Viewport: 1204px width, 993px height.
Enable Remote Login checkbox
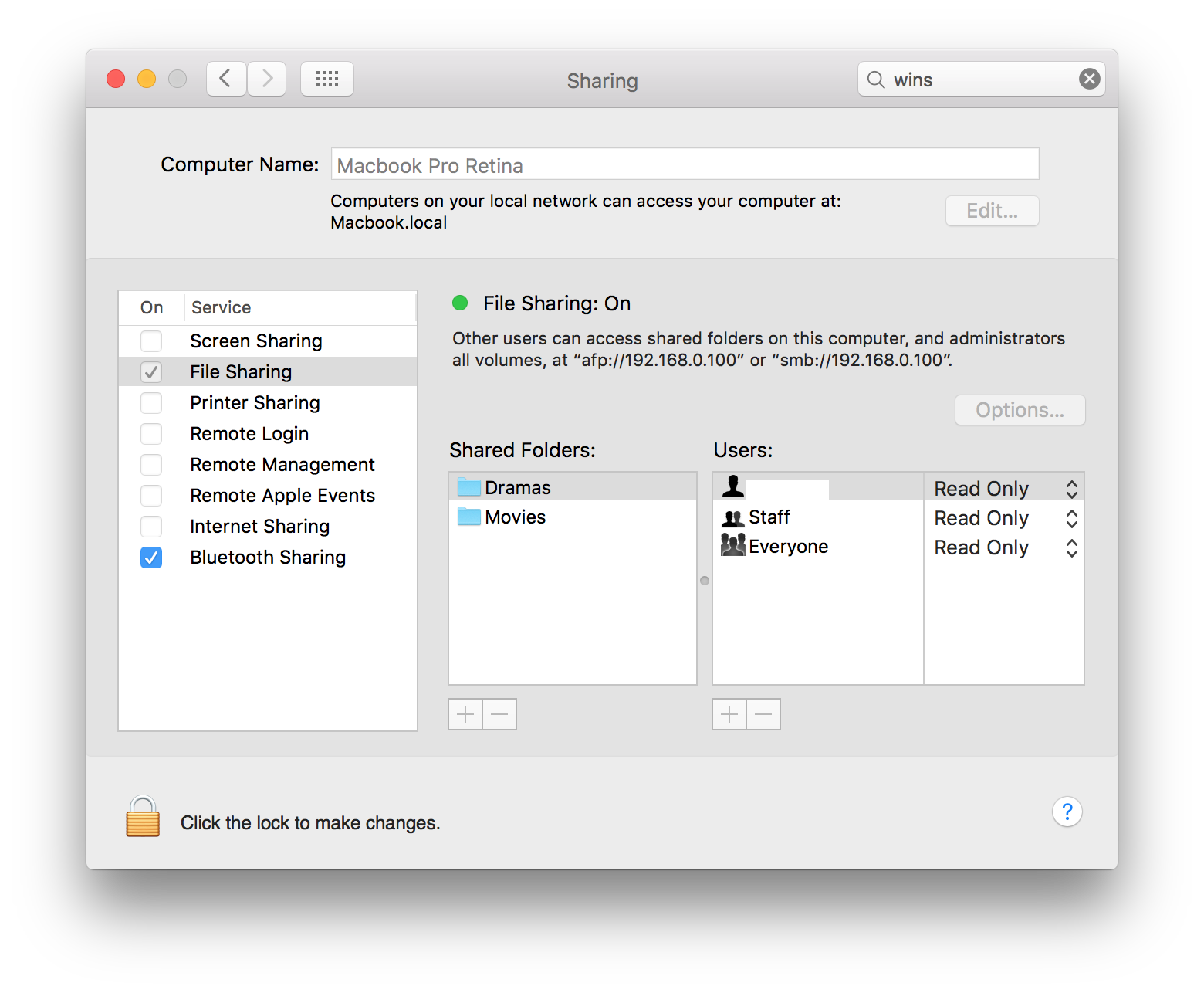[x=151, y=434]
